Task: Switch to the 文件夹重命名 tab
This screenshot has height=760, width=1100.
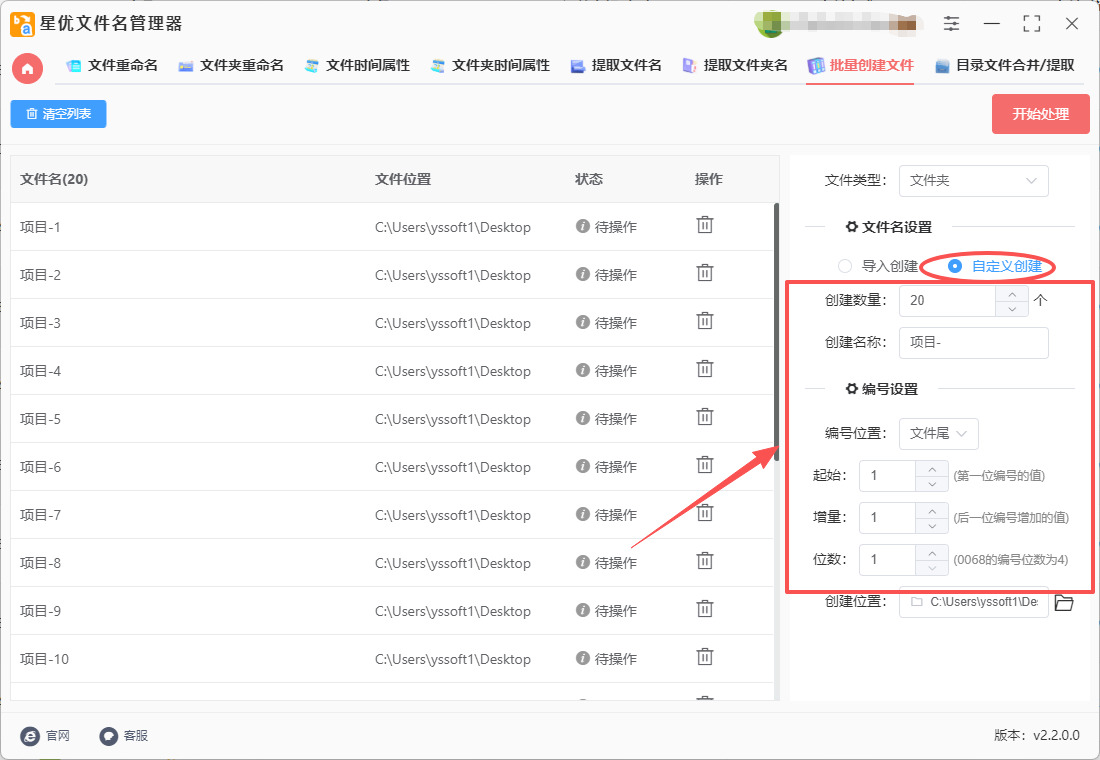Action: click(x=231, y=66)
